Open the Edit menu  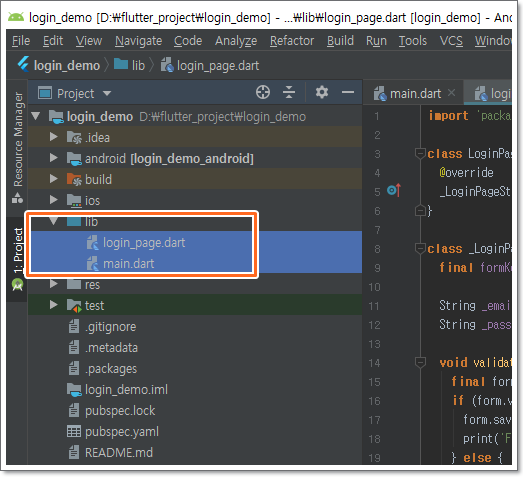pos(53,41)
